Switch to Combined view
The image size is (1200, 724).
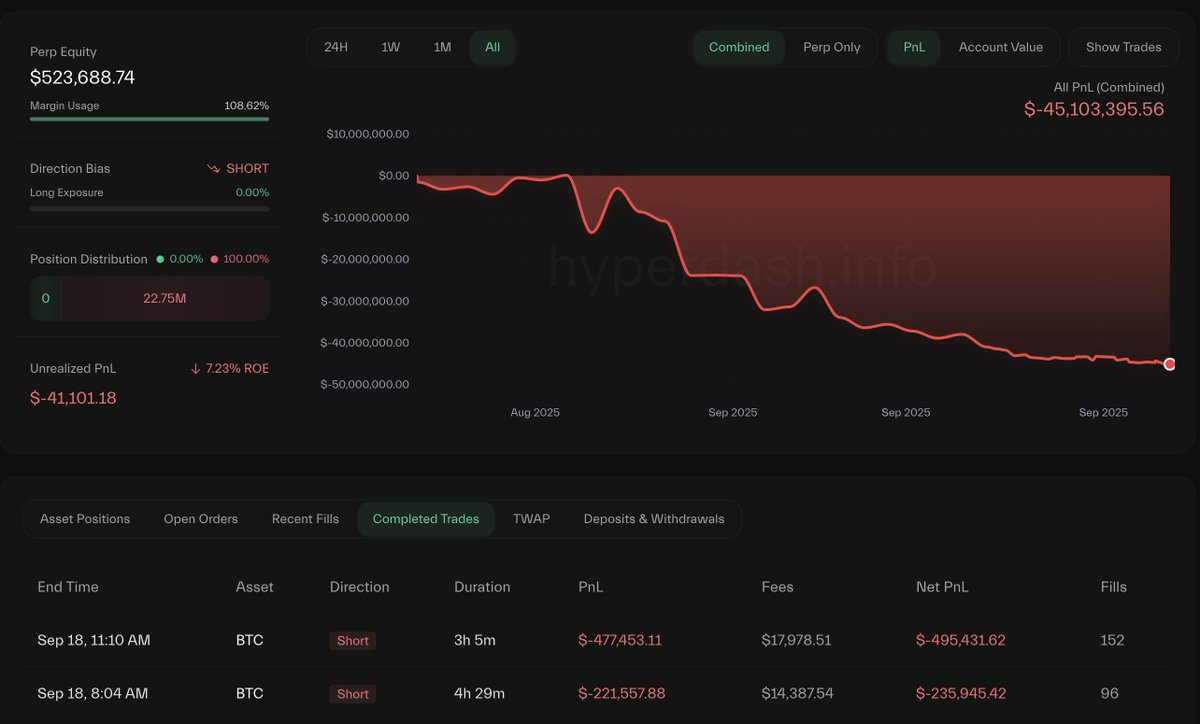tap(739, 47)
